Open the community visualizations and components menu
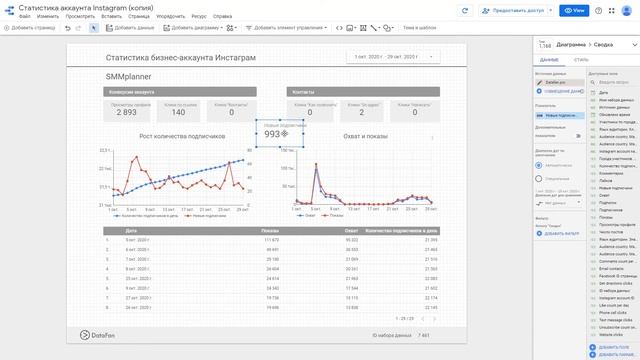The image size is (640, 360). pos(231,28)
